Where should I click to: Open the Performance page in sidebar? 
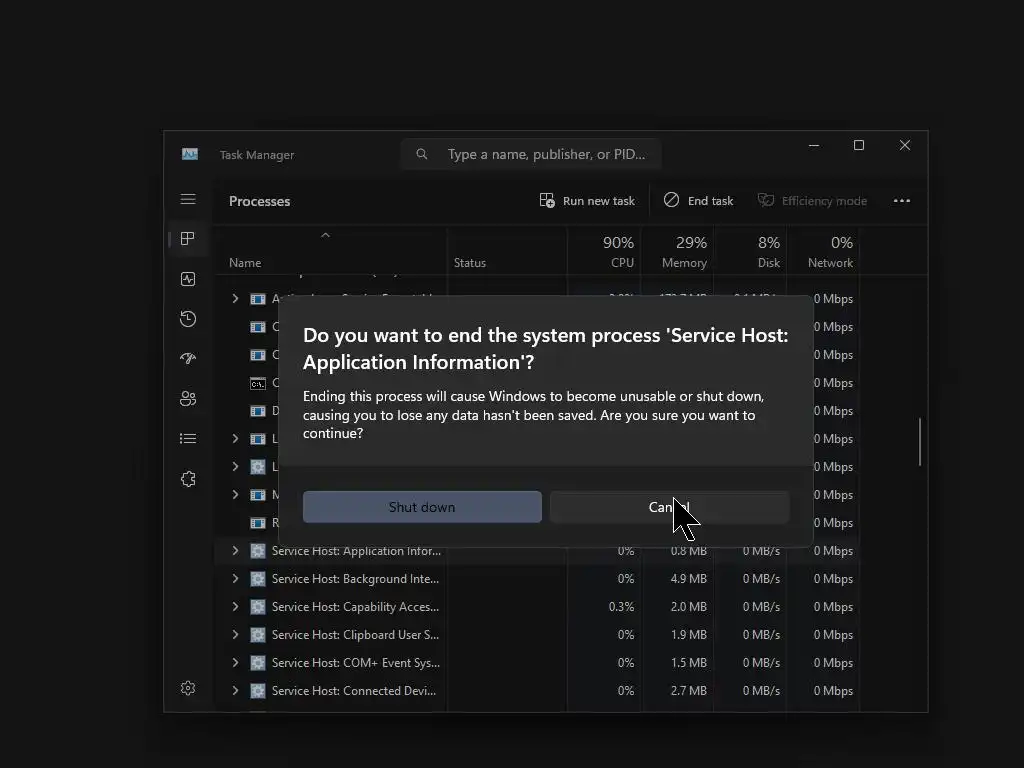point(188,279)
